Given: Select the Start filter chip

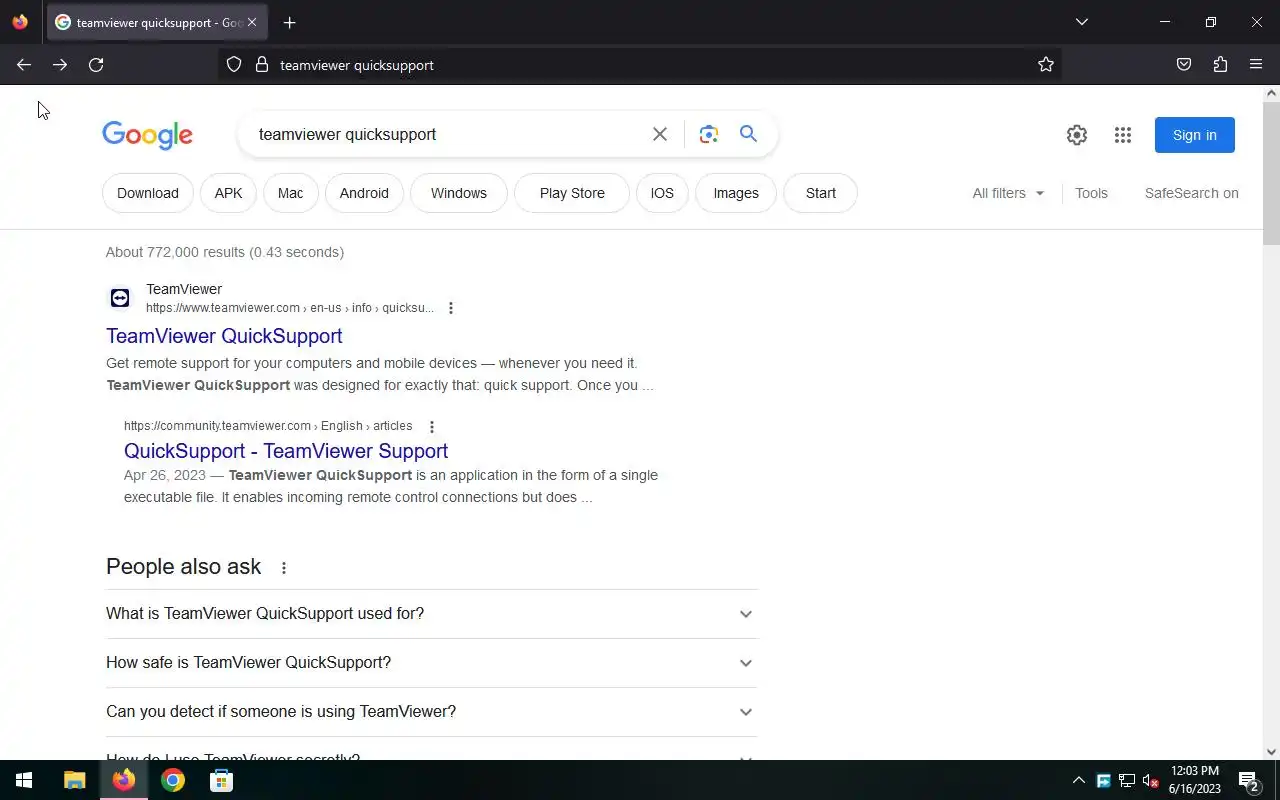Looking at the screenshot, I should (x=821, y=193).
